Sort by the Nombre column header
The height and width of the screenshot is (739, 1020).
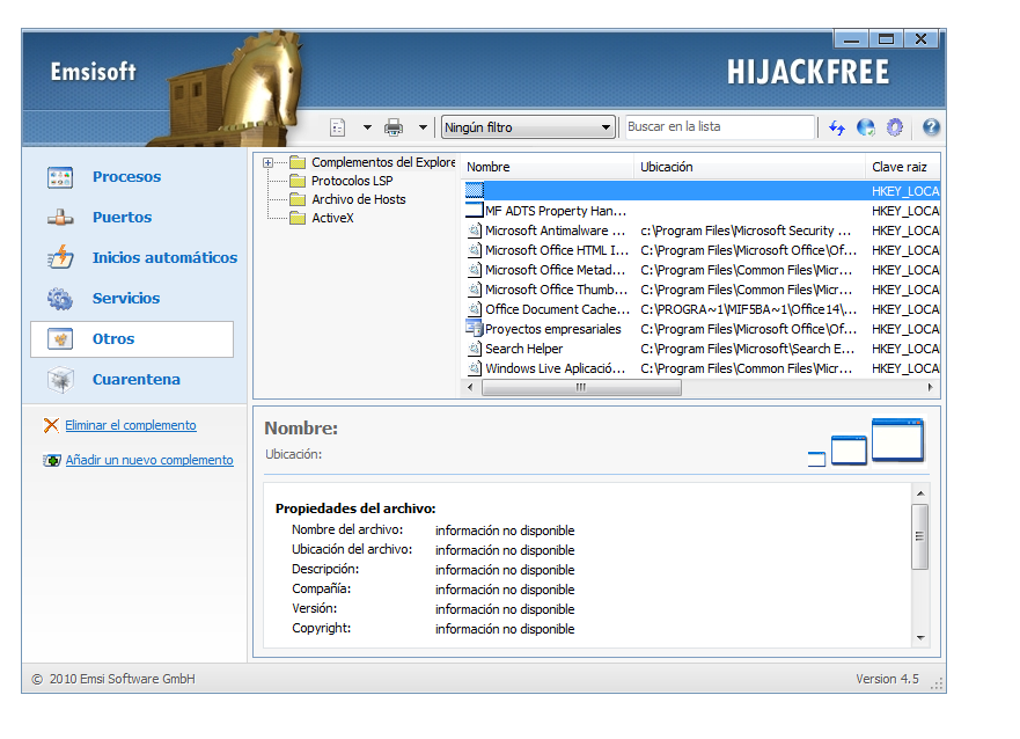coord(547,167)
